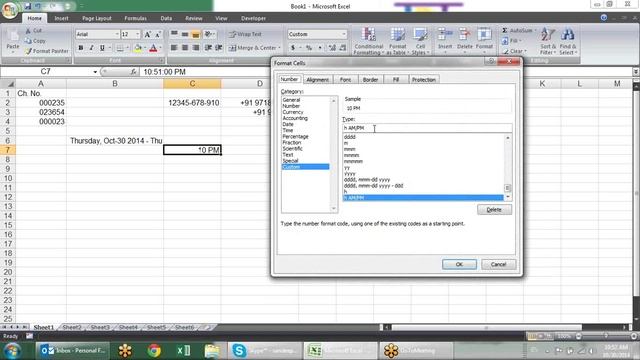Click the Orientation icon
The height and width of the screenshot is (360, 640).
(209, 34)
